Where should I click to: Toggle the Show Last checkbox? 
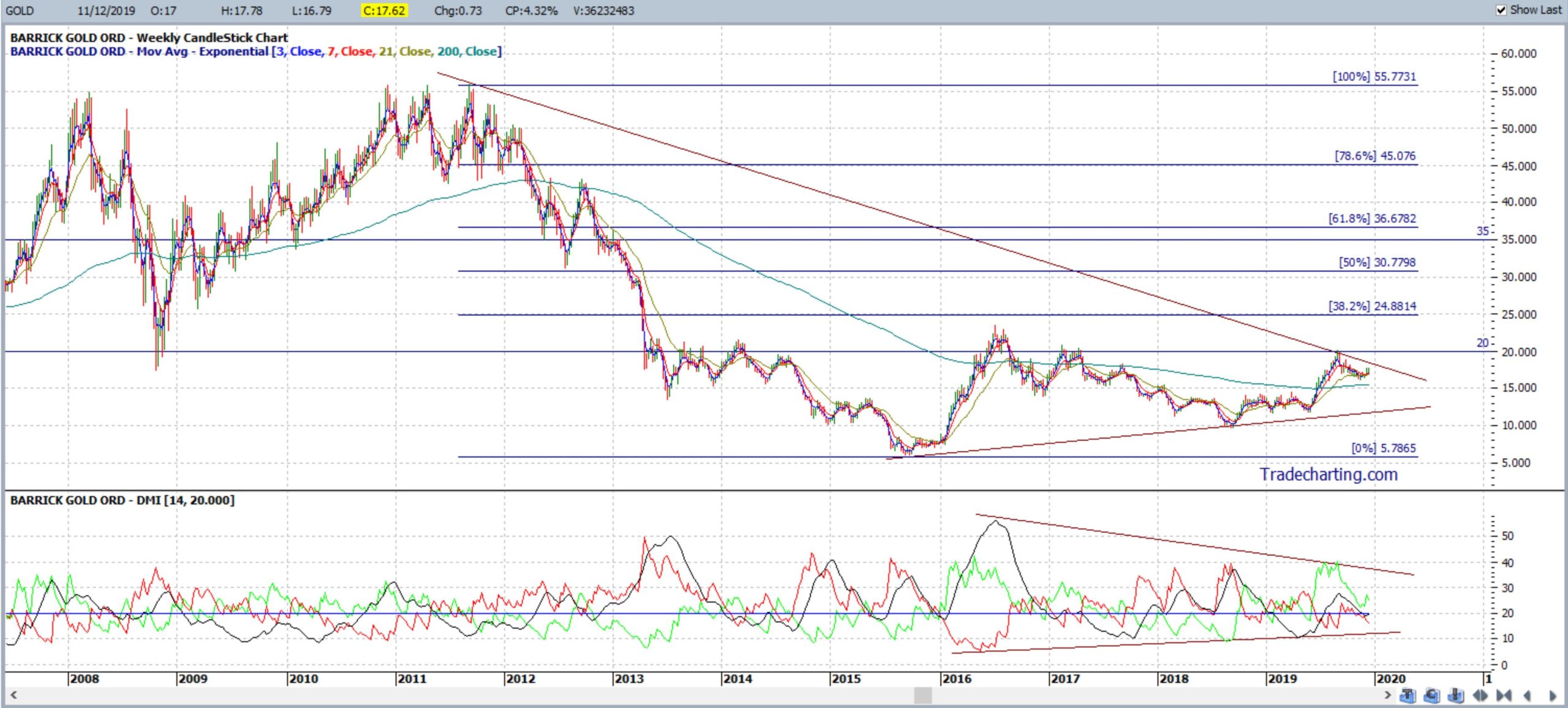point(1501,10)
